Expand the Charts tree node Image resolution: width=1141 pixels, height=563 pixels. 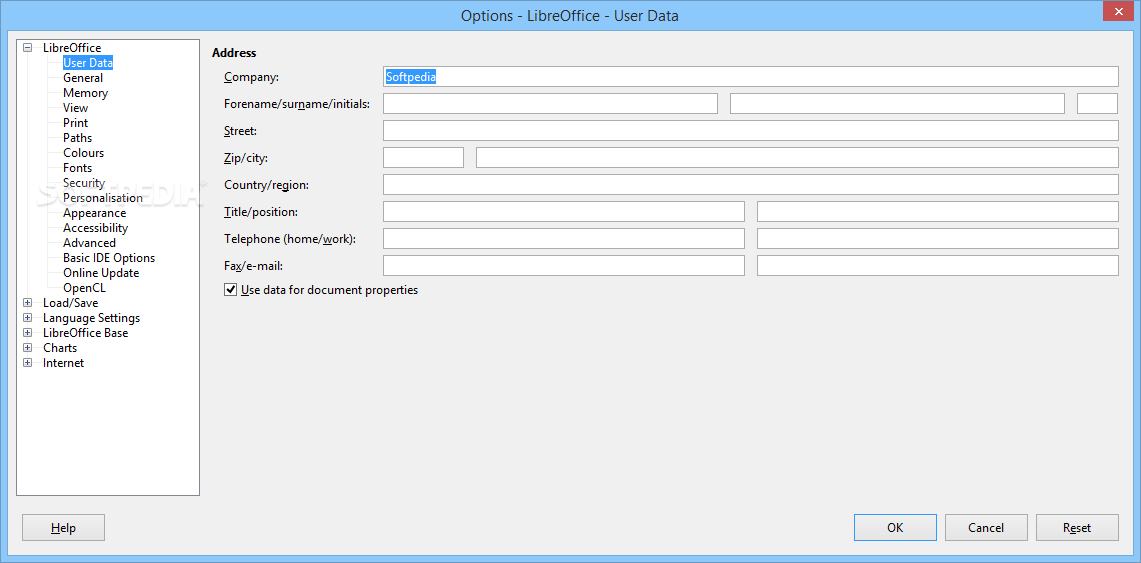click(28, 348)
